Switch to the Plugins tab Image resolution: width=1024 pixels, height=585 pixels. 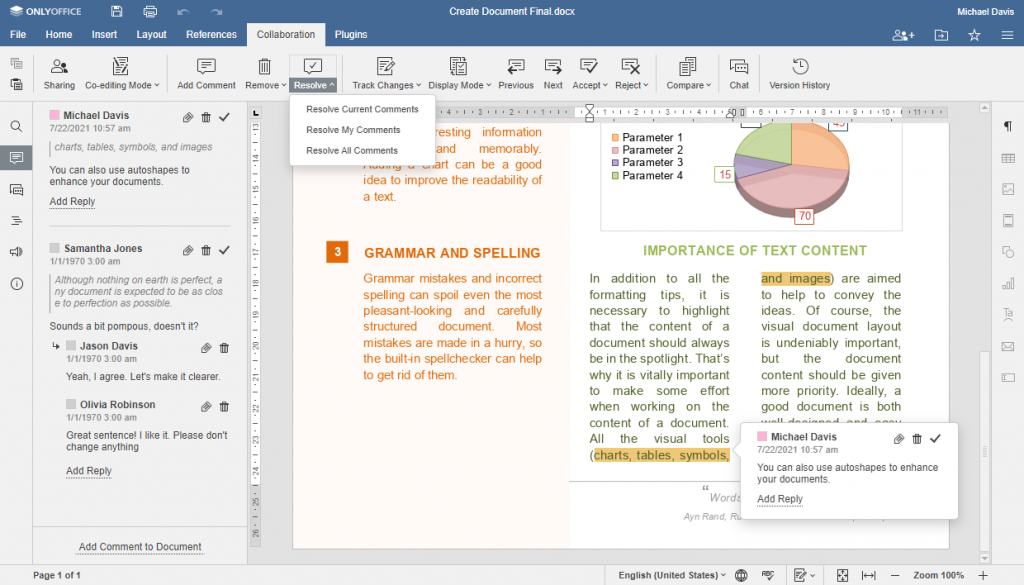[351, 34]
